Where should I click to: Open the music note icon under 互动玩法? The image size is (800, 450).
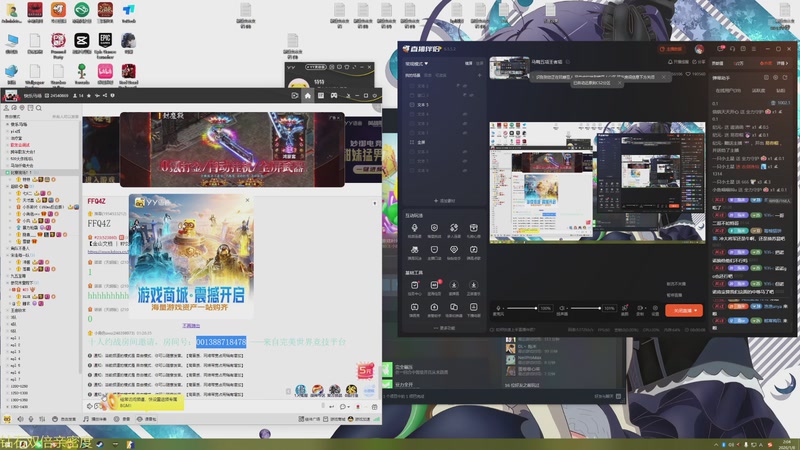[x=473, y=250]
